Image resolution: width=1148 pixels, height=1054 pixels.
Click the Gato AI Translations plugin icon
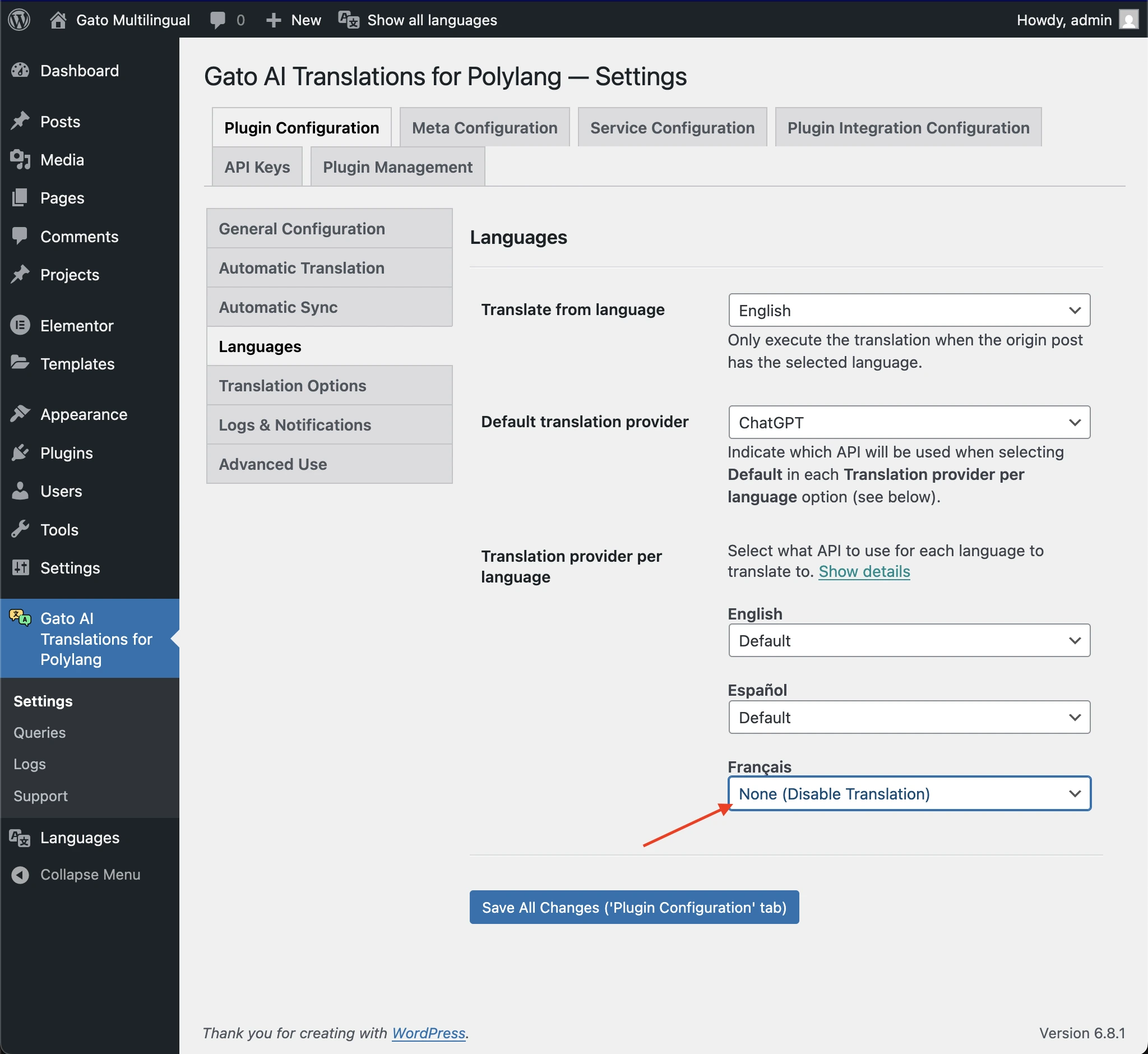[19, 618]
